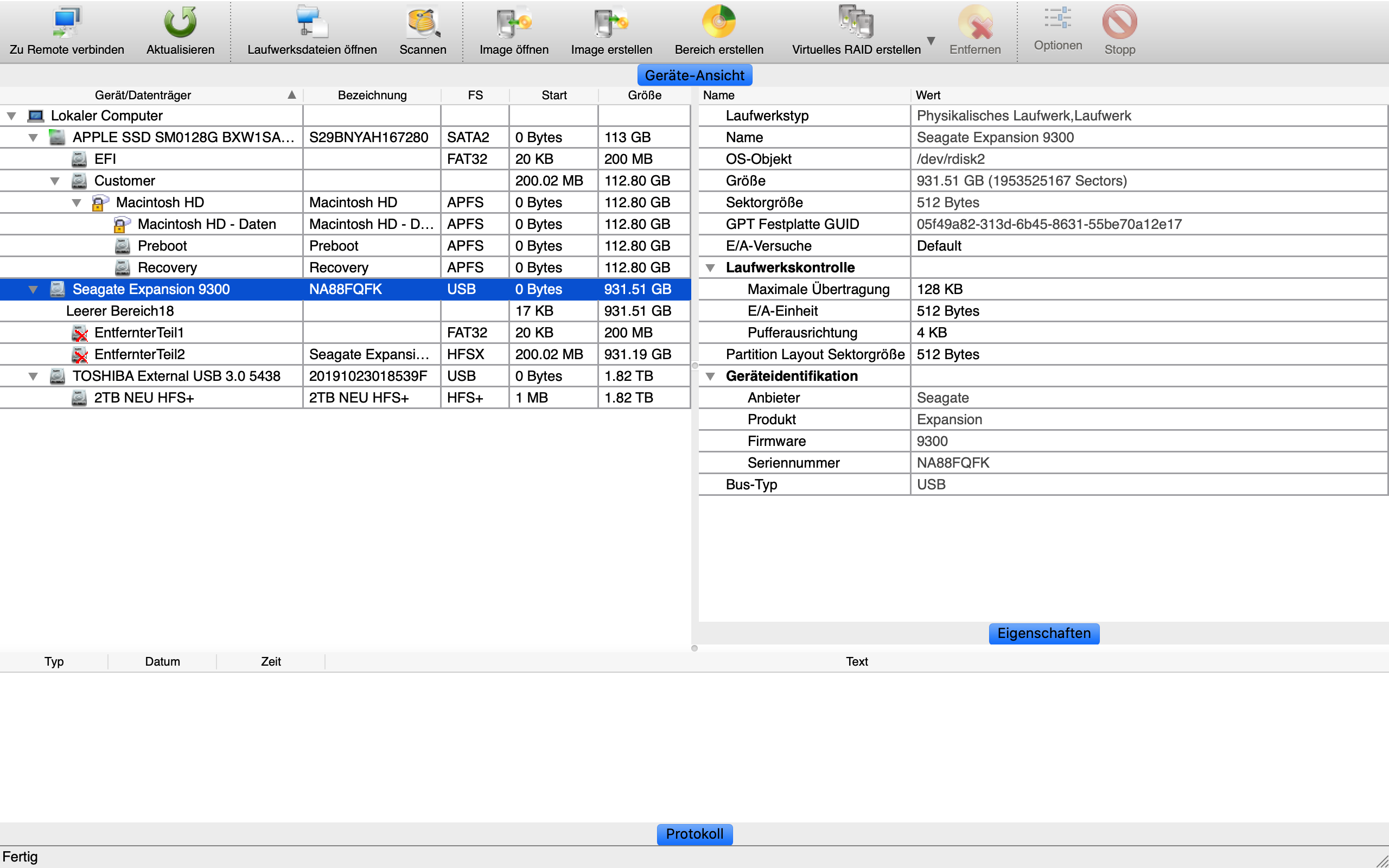Click the Image erstellen toolbar icon
Image resolution: width=1389 pixels, height=868 pixels.
[x=611, y=23]
